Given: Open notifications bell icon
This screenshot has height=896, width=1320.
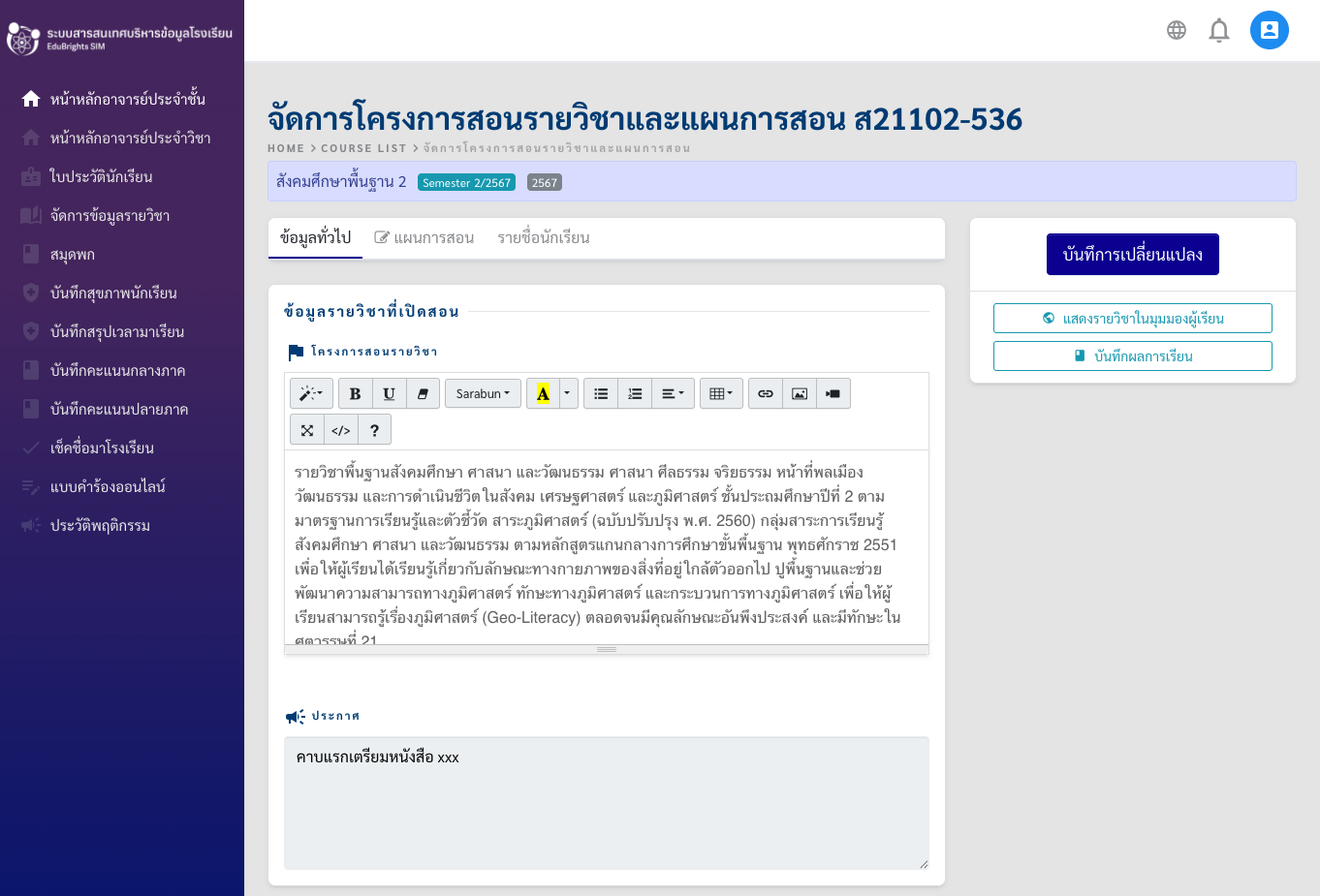Looking at the screenshot, I should click(x=1219, y=31).
